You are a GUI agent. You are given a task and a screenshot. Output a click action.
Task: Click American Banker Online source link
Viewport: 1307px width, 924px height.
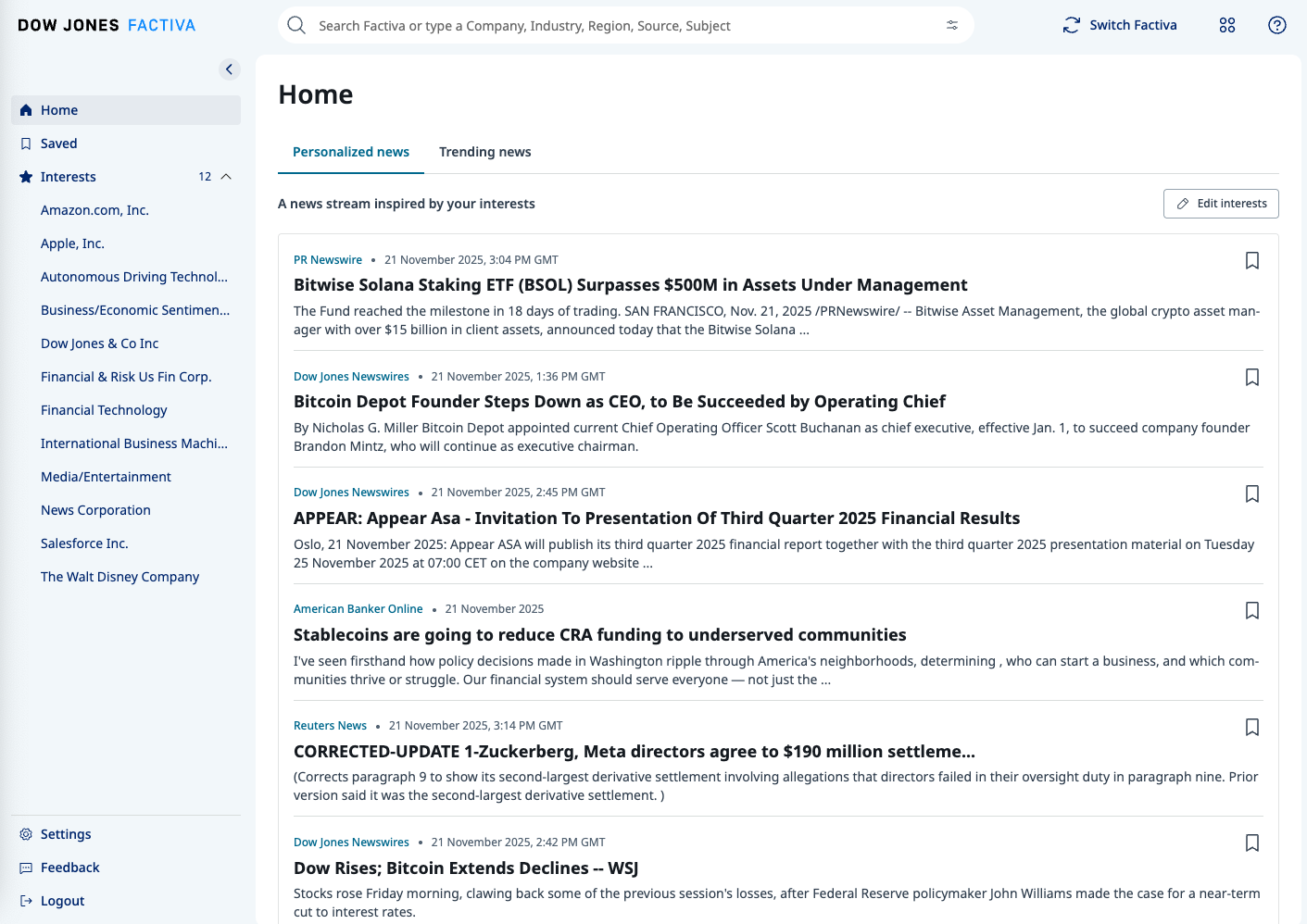(x=358, y=609)
